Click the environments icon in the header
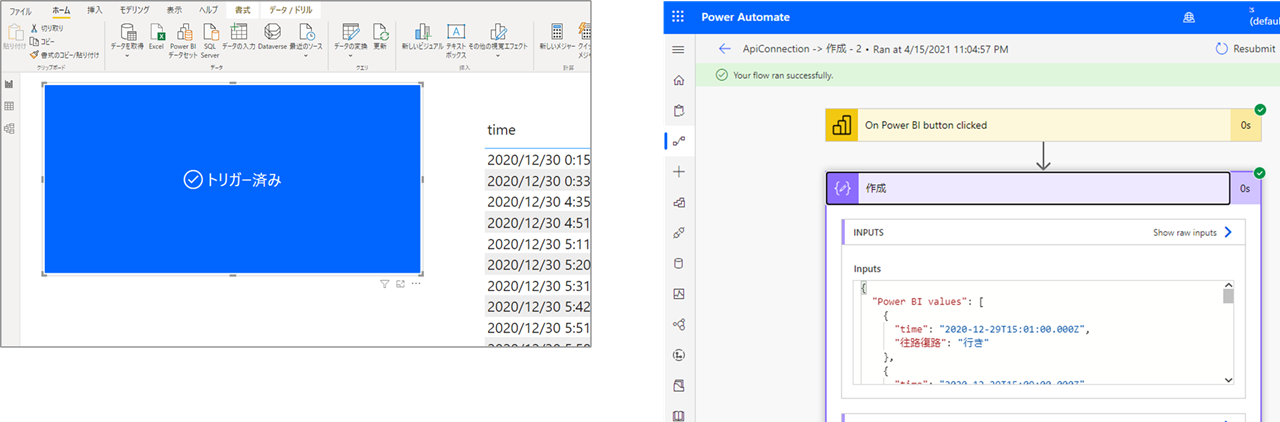This screenshot has height=422, width=1280. point(1189,17)
